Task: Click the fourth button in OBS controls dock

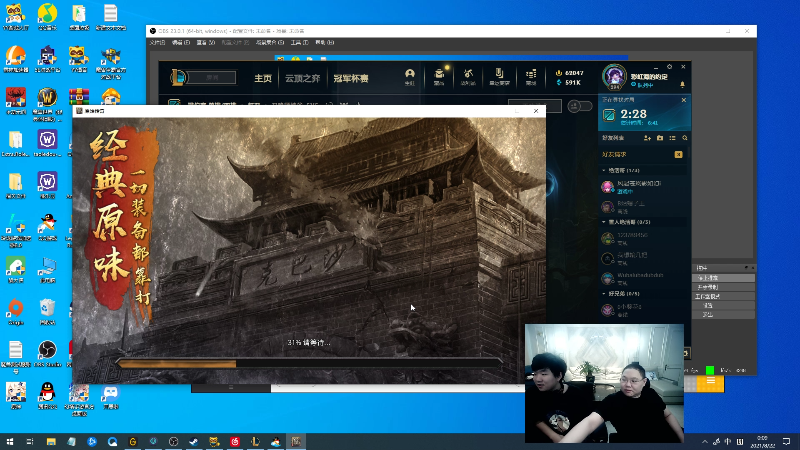Action: pos(723,306)
